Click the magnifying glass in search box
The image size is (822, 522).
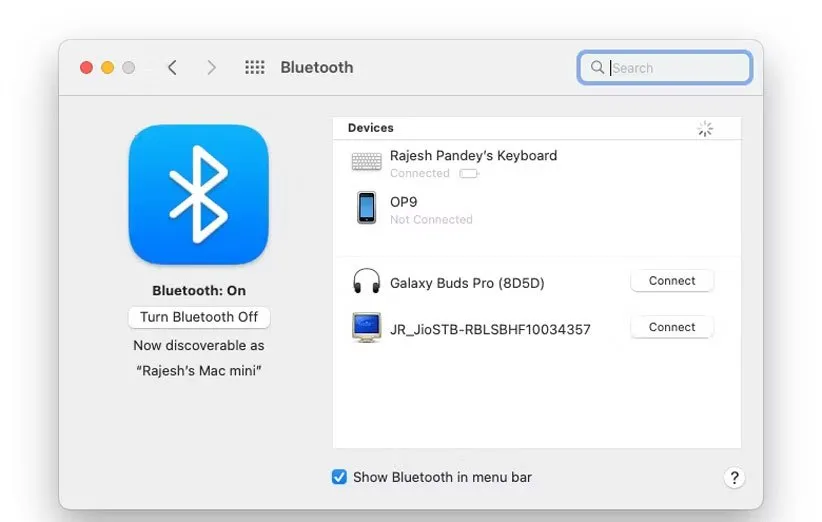[x=598, y=67]
